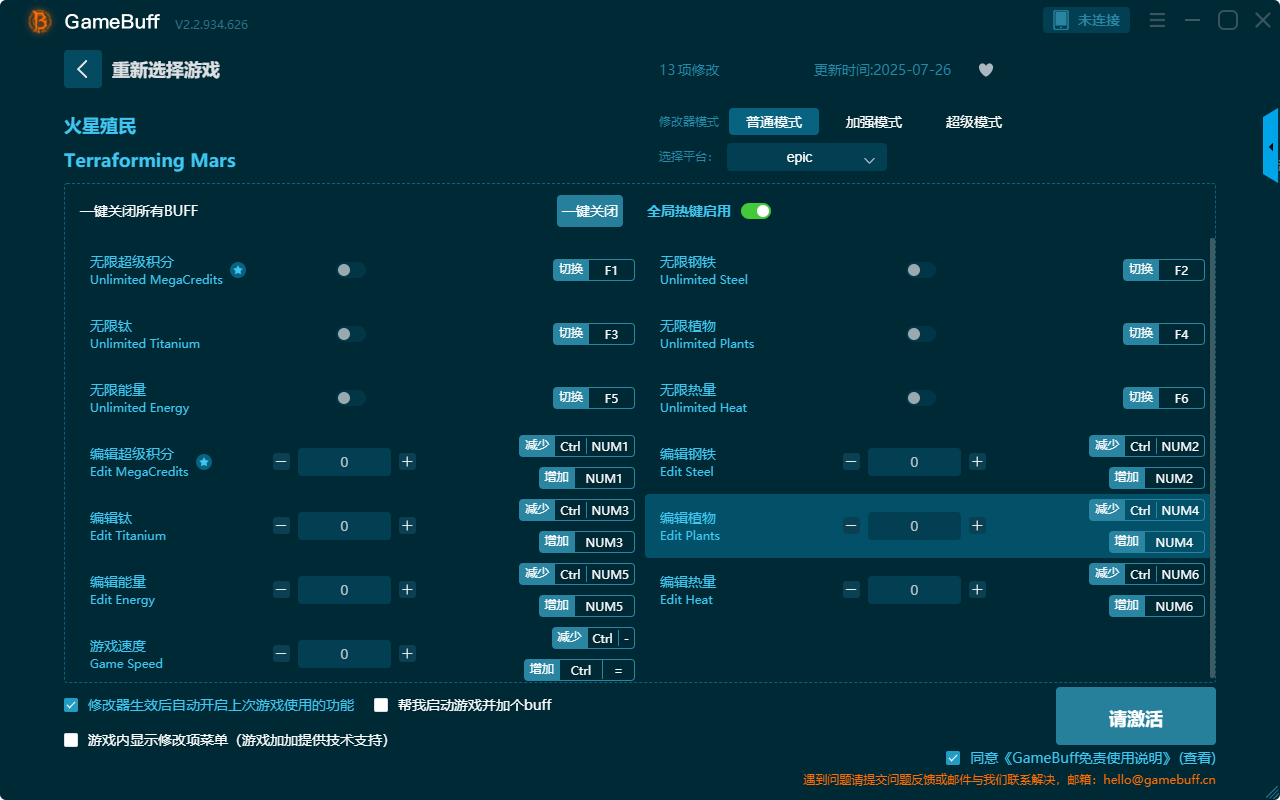
Task: Click the 一键关闭 button
Action: point(590,211)
